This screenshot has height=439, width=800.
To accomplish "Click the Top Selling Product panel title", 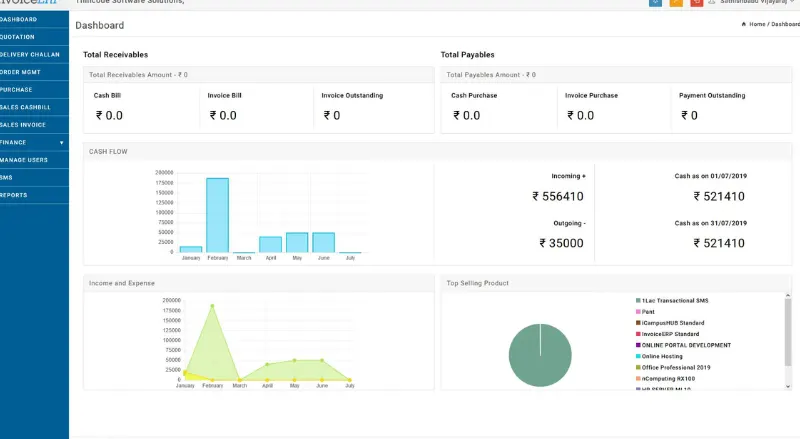I will (x=478, y=283).
